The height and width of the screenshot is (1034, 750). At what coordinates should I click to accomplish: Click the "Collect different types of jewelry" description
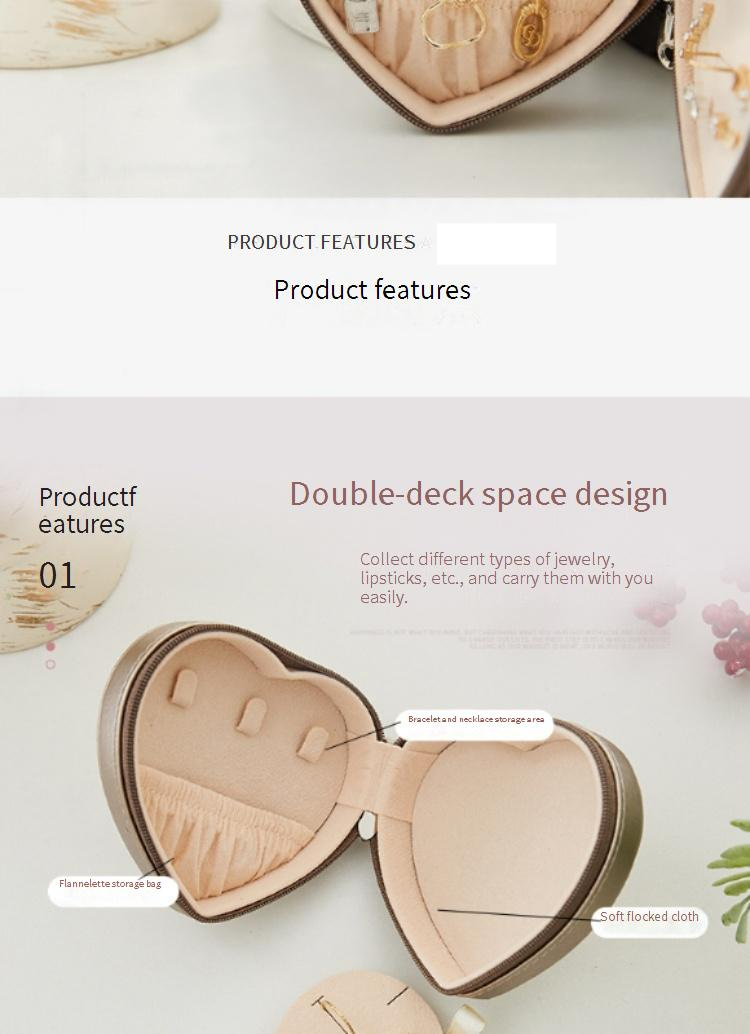pyautogui.click(x=506, y=578)
